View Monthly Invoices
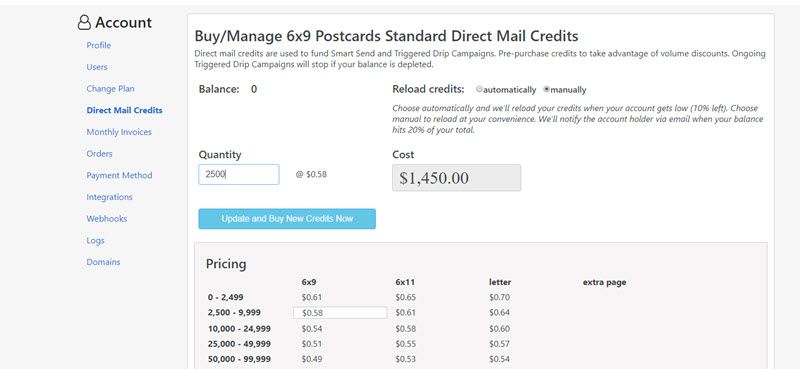This screenshot has height=369, width=800. point(119,132)
